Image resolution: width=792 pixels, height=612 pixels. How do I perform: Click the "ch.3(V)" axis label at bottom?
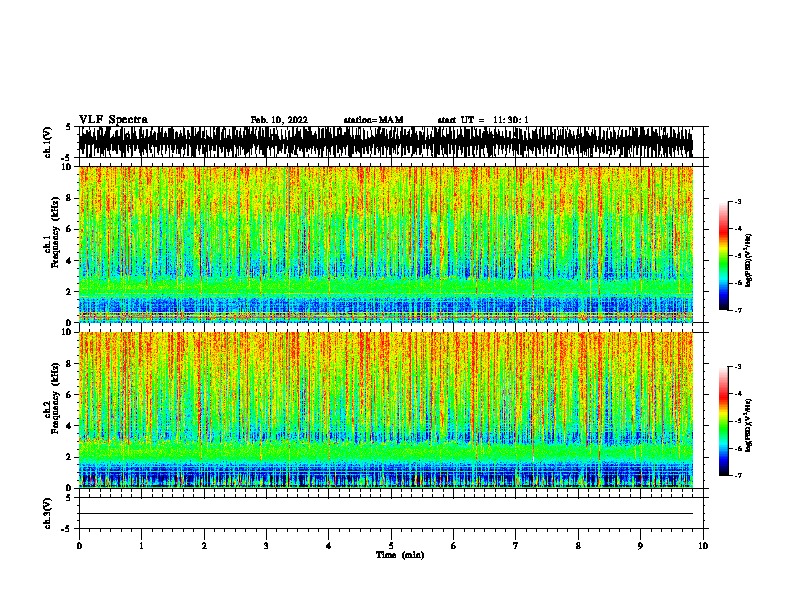[x=48, y=514]
